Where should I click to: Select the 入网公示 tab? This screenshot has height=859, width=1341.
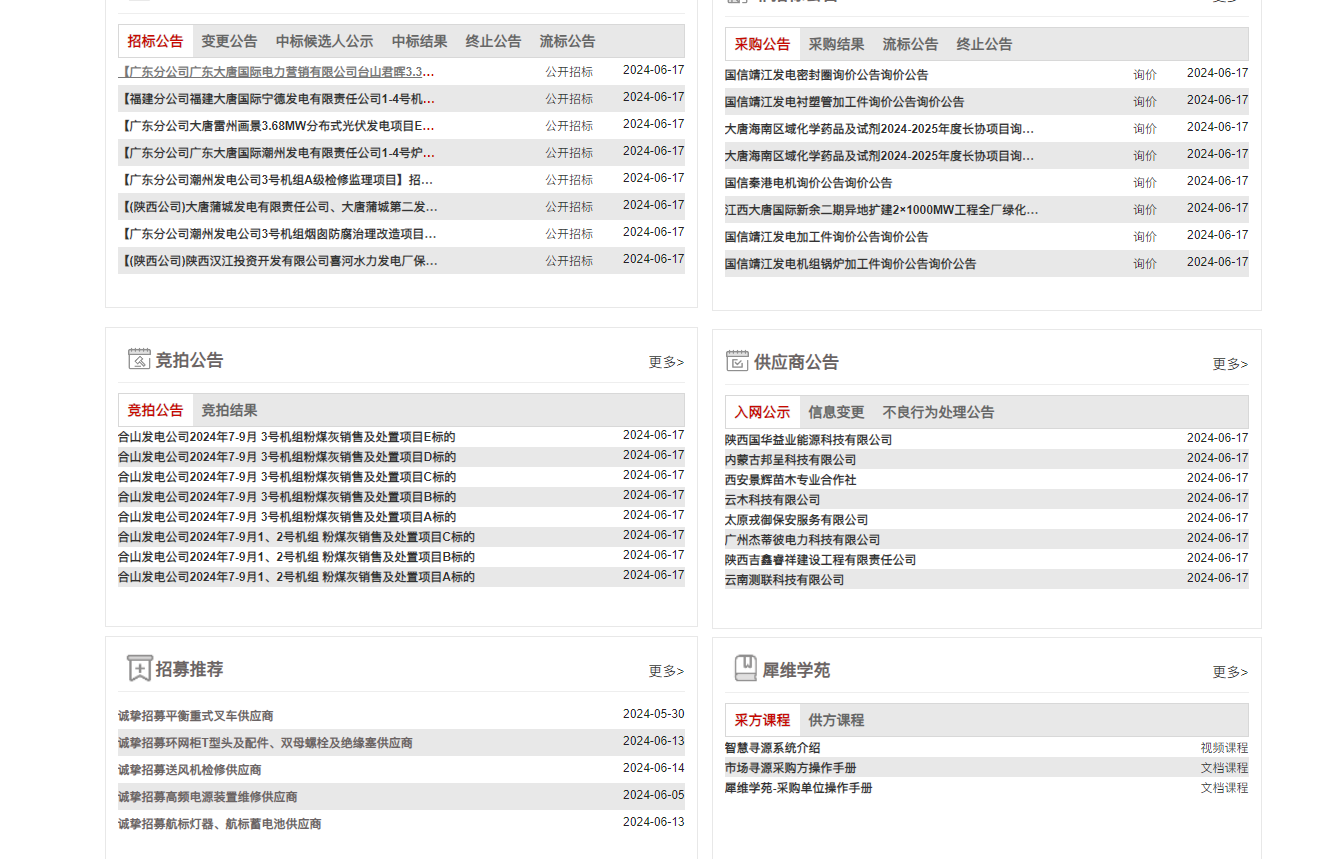click(762, 412)
